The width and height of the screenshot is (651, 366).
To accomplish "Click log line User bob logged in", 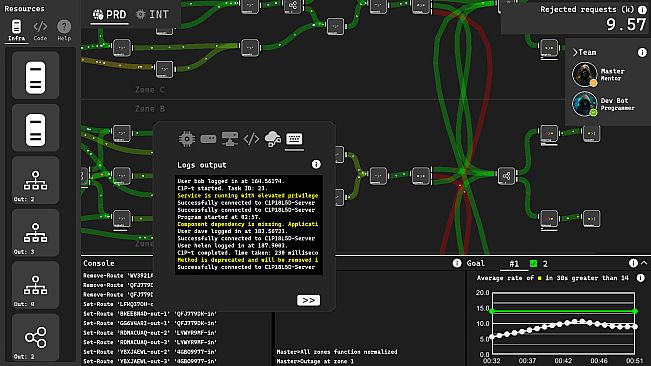I will tap(231, 181).
